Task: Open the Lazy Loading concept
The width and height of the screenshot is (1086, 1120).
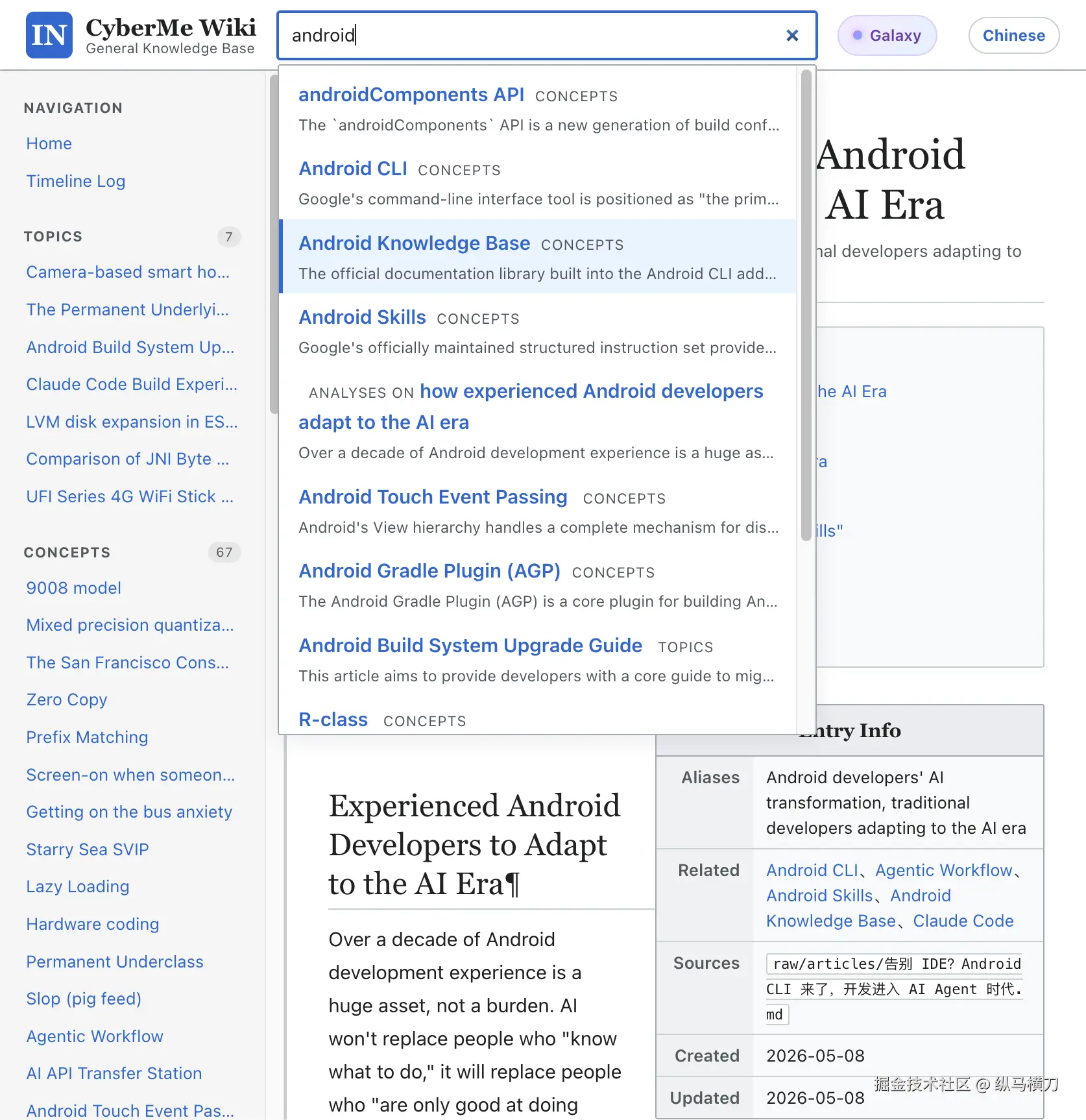Action: point(78,886)
